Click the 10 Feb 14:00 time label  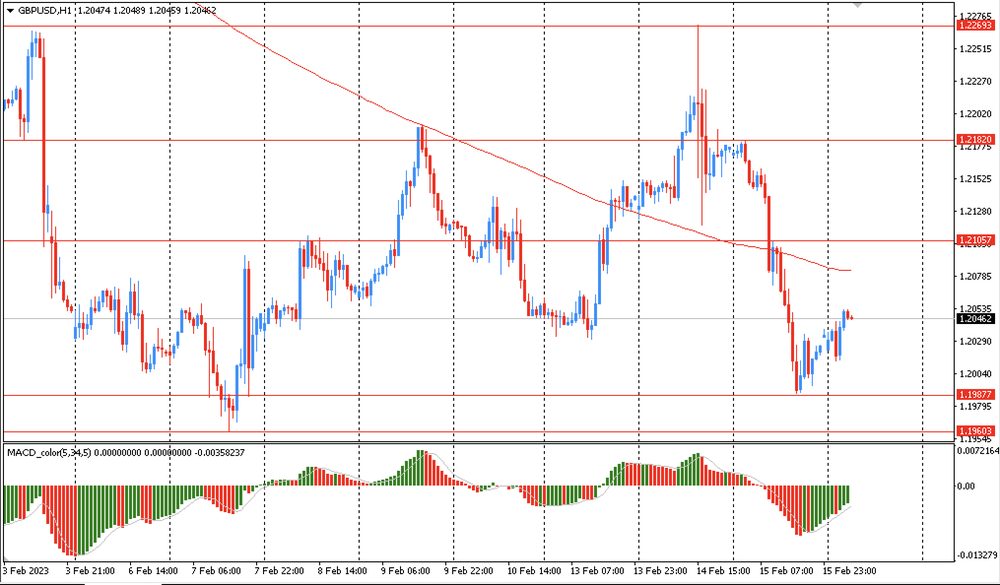(x=534, y=570)
